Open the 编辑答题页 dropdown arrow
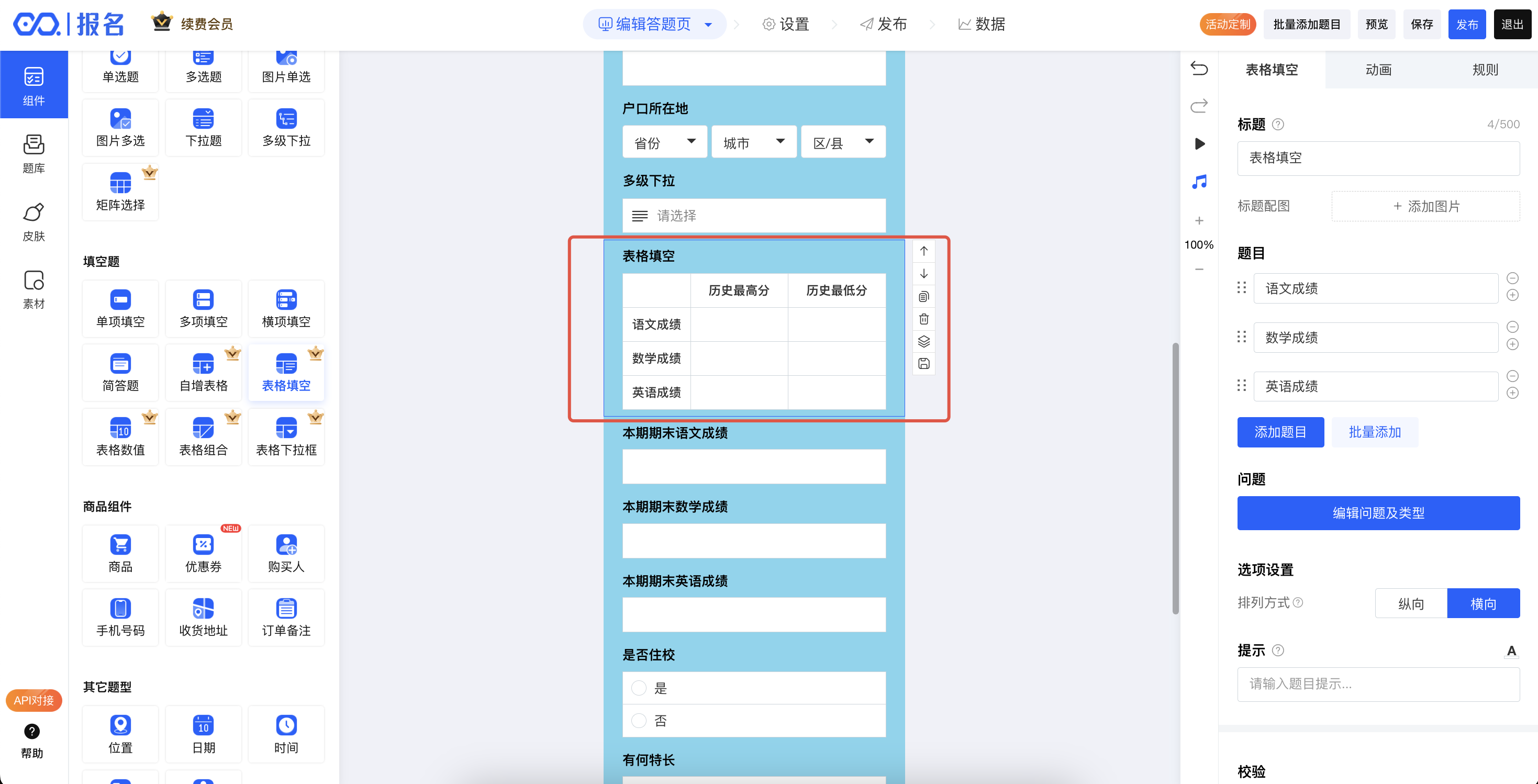The image size is (1538, 784). coord(708,25)
